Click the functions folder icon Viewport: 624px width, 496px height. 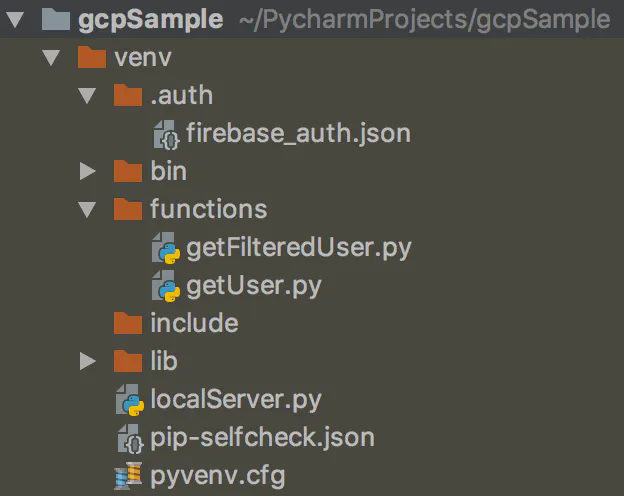[128, 209]
